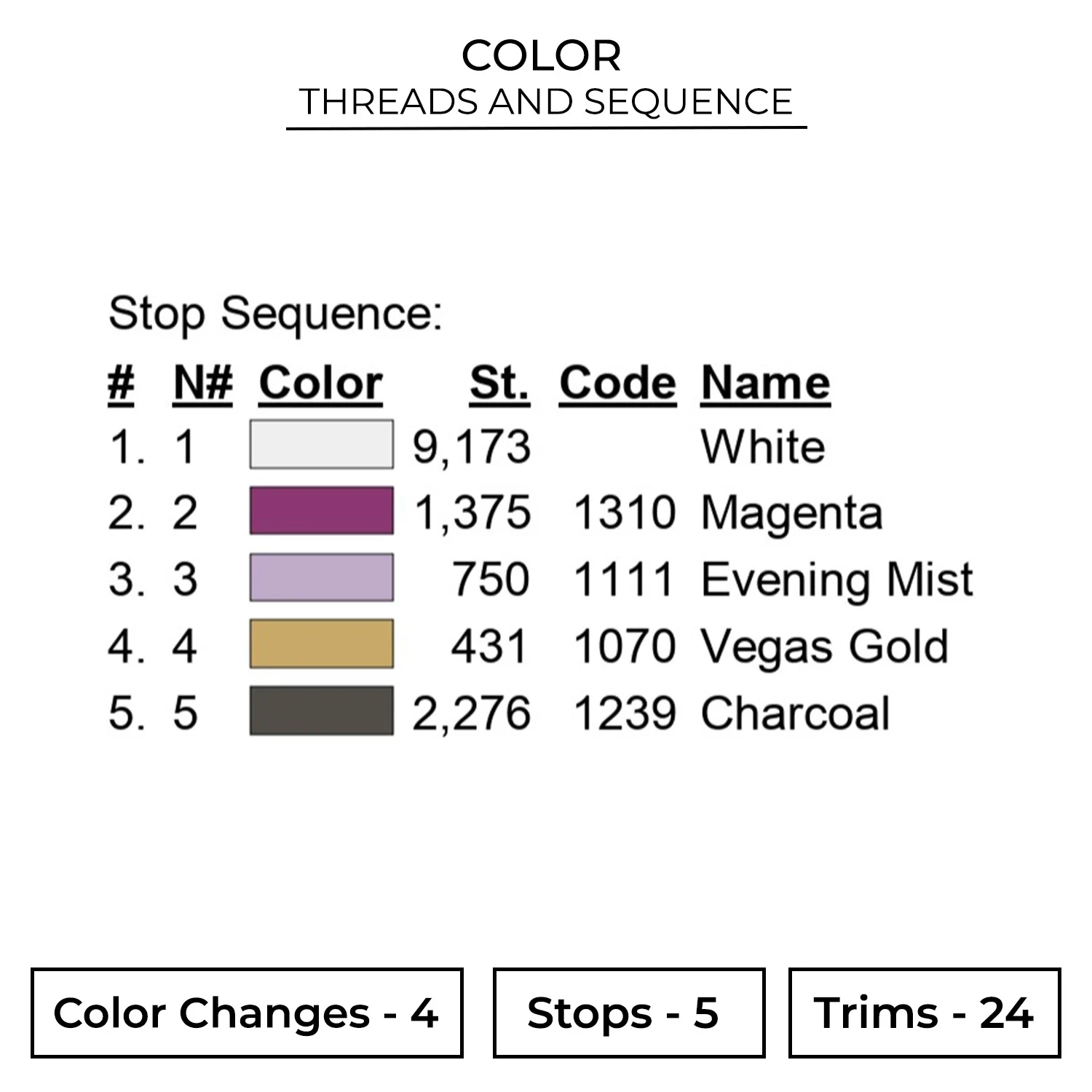
Task: Click the 9,173 stitch count
Action: [x=472, y=446]
